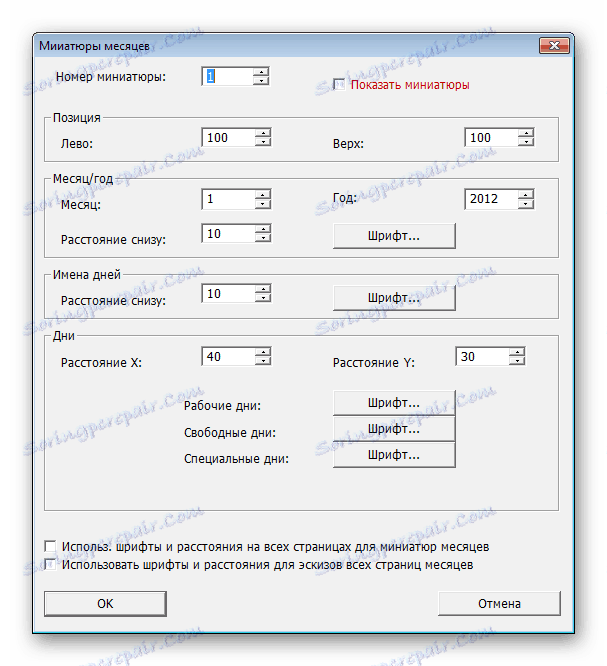Click the Верх input field

point(491,137)
